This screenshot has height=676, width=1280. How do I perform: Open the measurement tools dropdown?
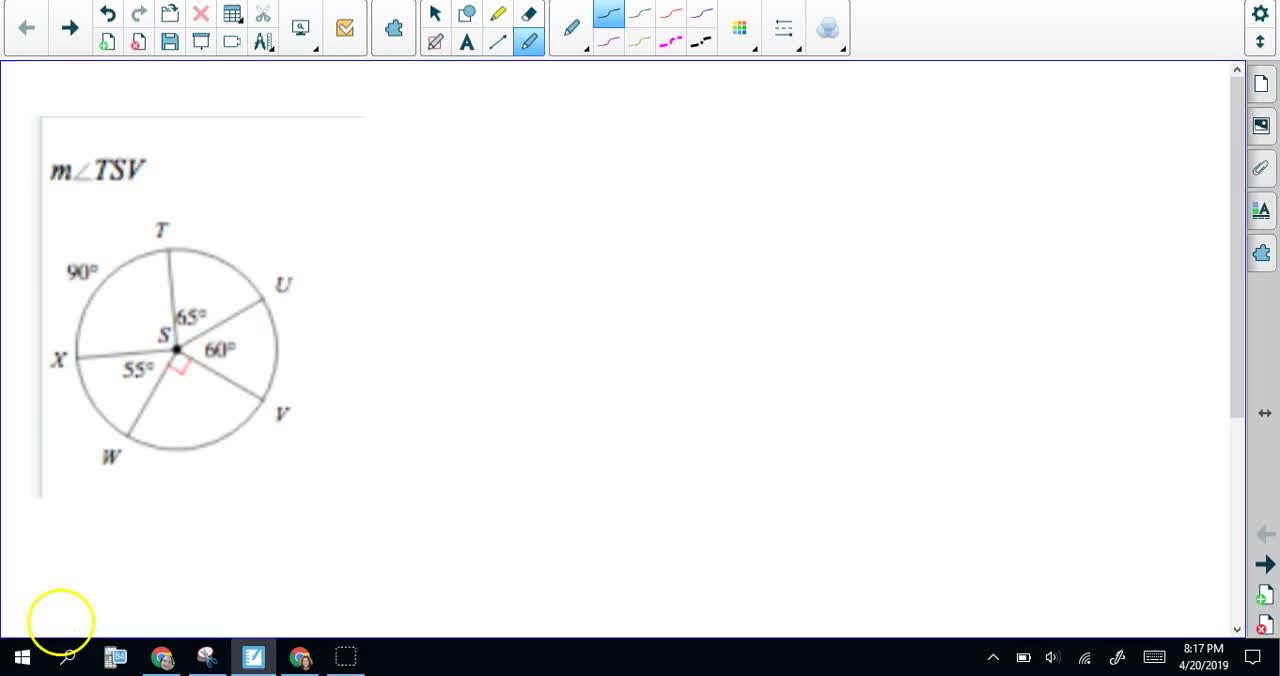point(263,42)
